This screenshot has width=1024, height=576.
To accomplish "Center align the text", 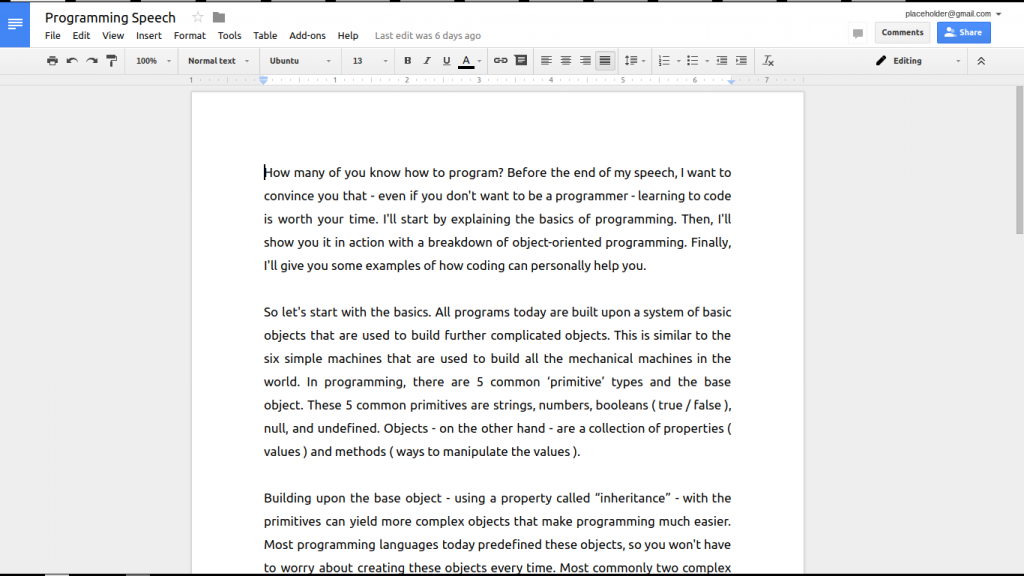I will coord(566,61).
